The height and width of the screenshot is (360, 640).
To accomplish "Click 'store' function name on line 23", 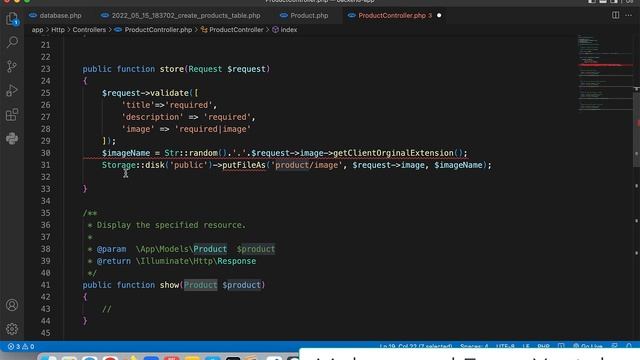I will [172, 69].
